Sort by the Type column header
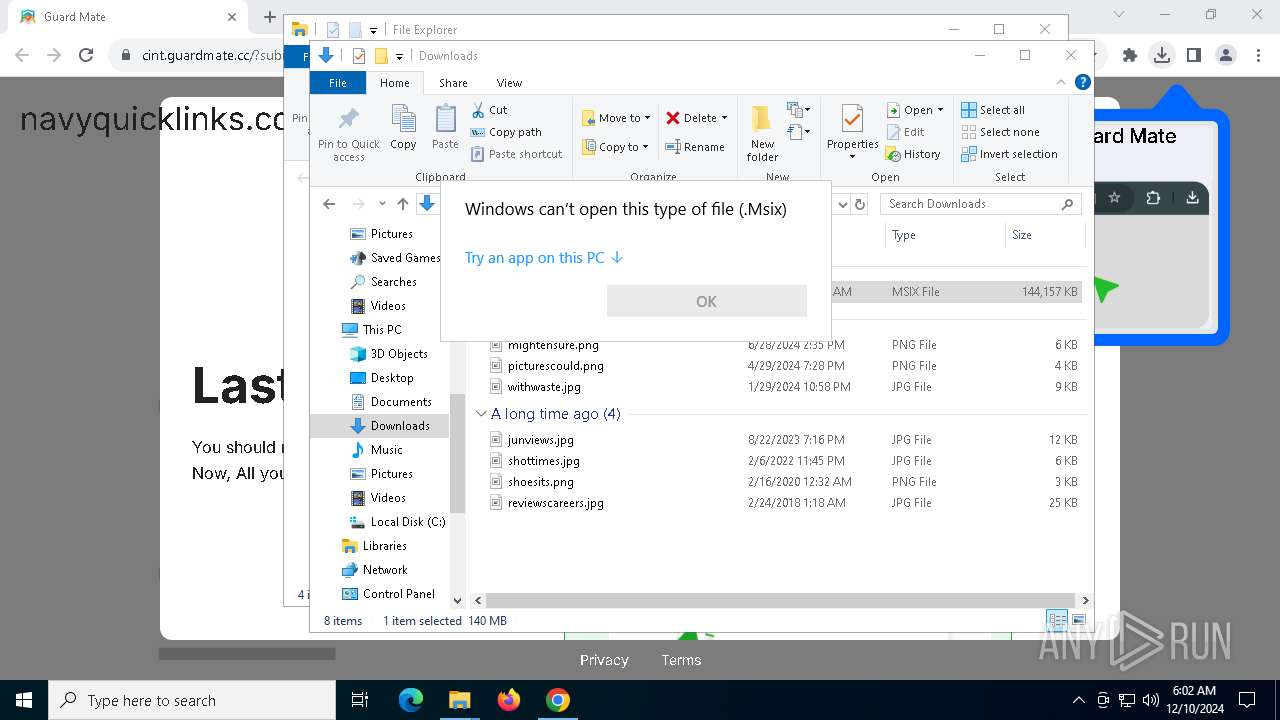 click(944, 235)
